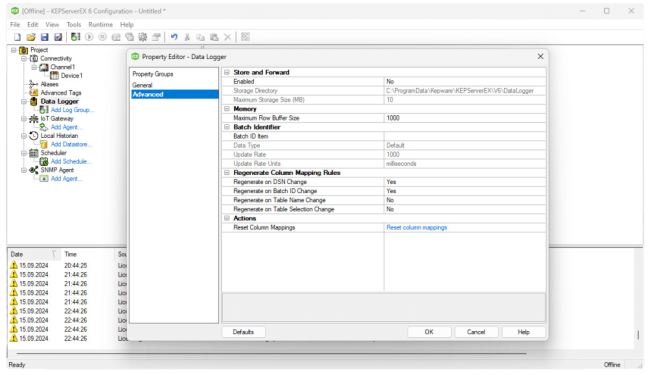Click the grayed play (start) toolbar icon

pyautogui.click(x=89, y=37)
